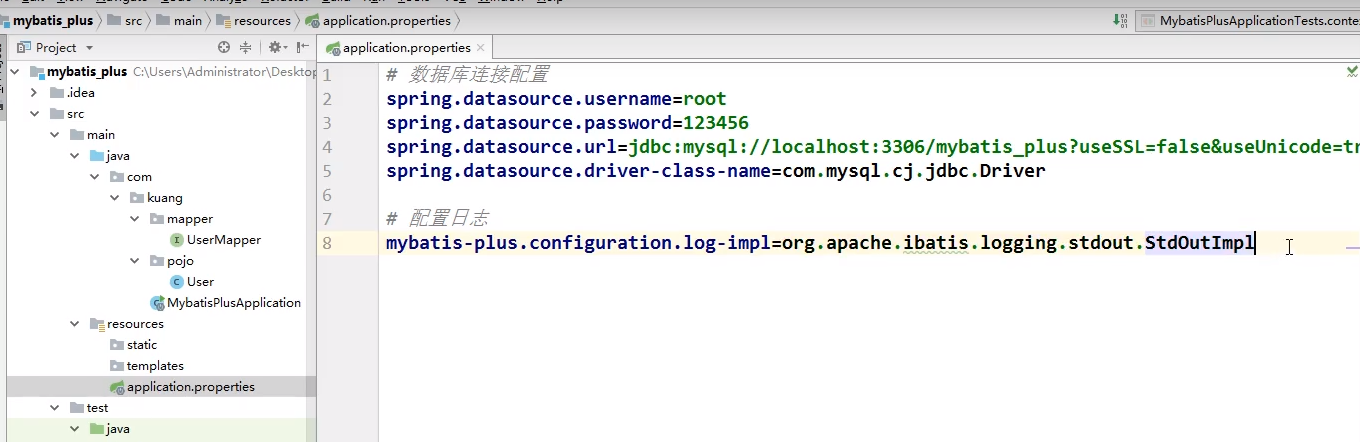Select static folder in tree
Viewport: 1360px width, 442px height.
tap(142, 345)
